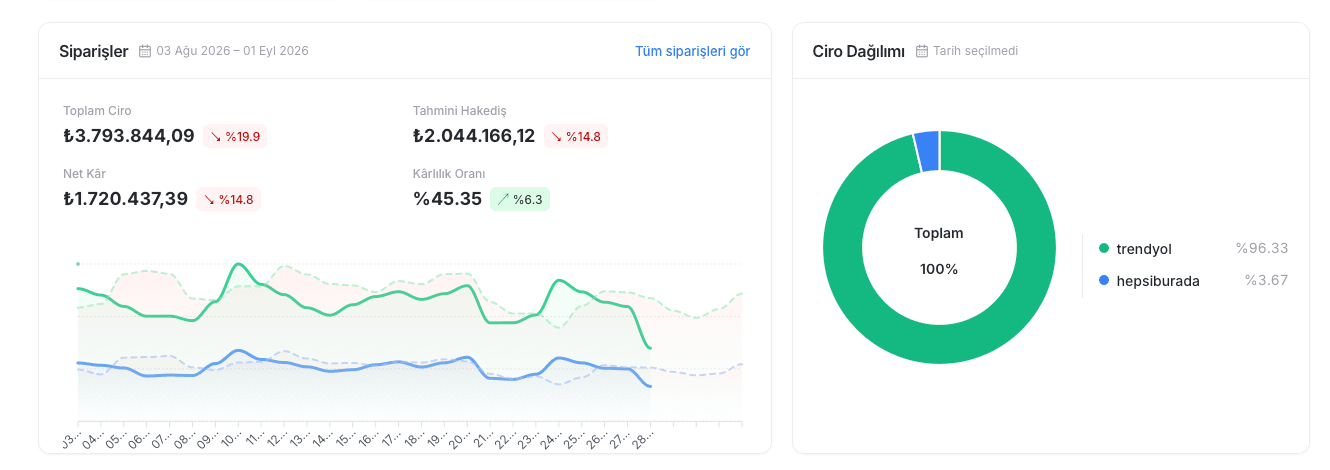
Task: Click the %14.8 decrease badge beside Net Kâr
Action: pyautogui.click(x=229, y=199)
